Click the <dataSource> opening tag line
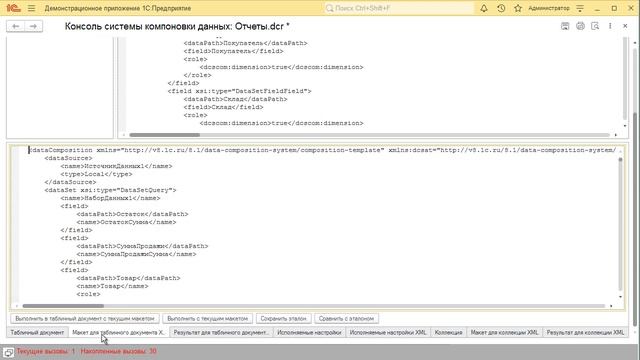The width and height of the screenshot is (640, 360). (69, 158)
